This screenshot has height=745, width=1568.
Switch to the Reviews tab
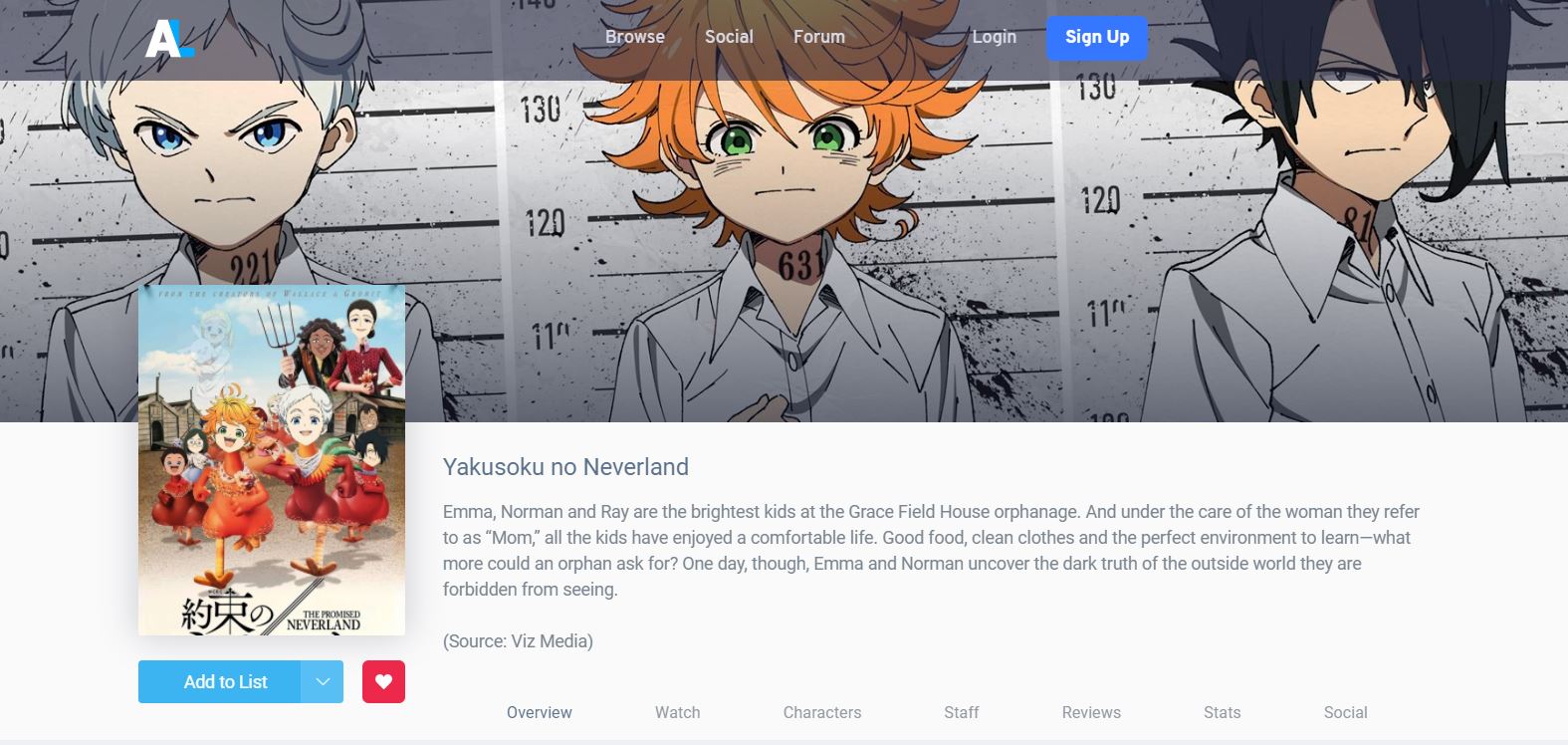1091,712
